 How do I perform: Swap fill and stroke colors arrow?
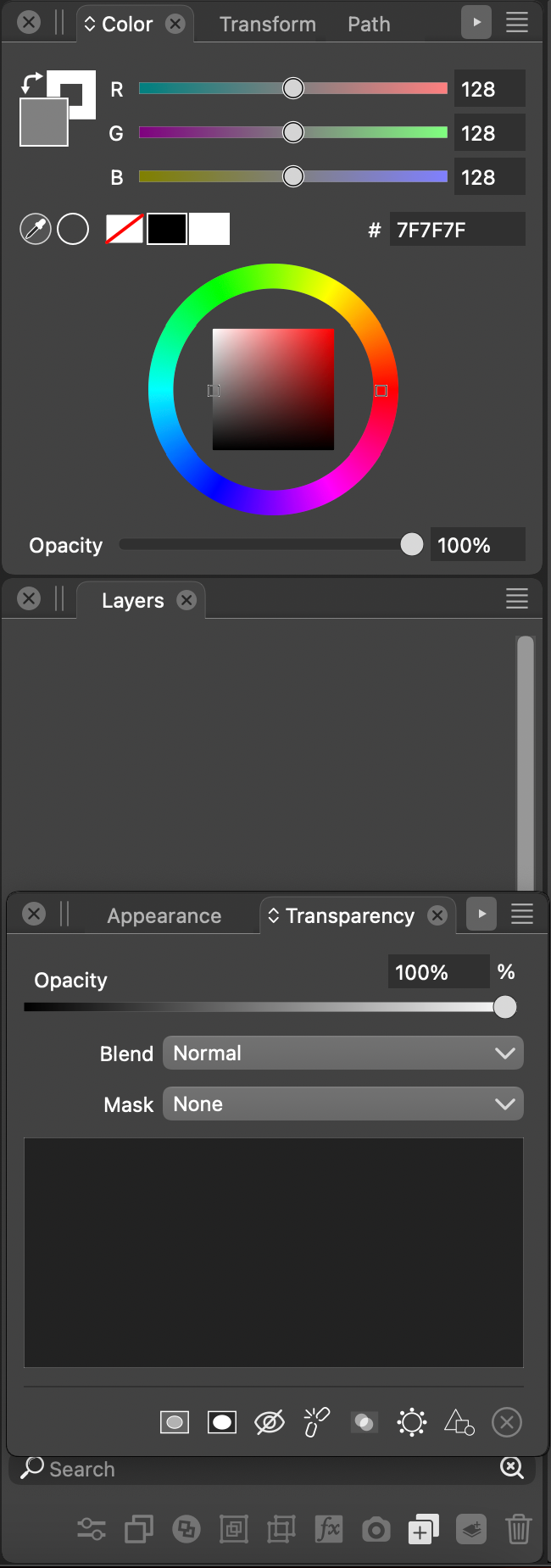[x=31, y=82]
